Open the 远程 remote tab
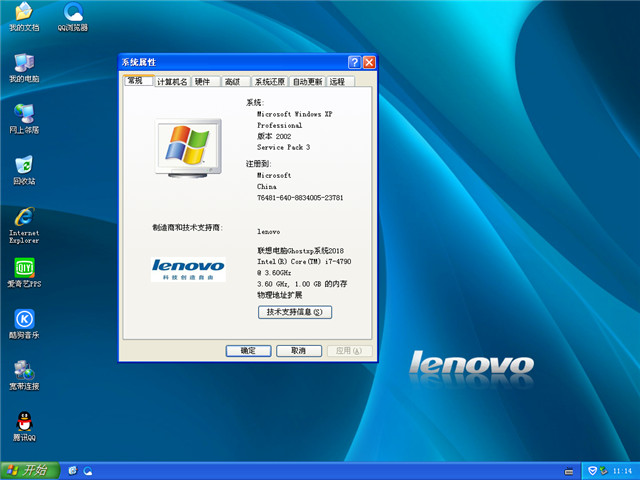 338,81
